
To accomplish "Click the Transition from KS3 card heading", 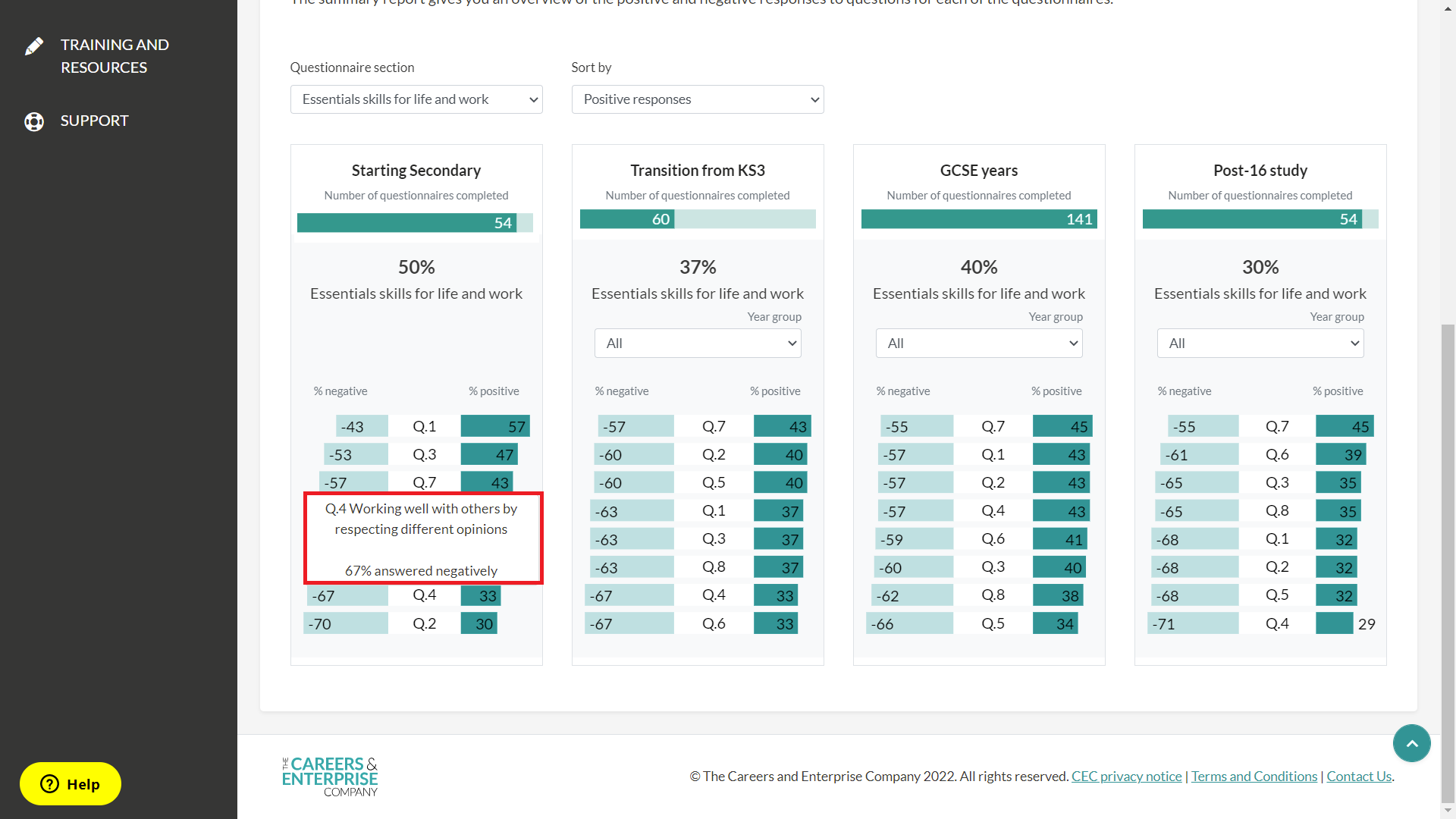I will click(x=698, y=170).
